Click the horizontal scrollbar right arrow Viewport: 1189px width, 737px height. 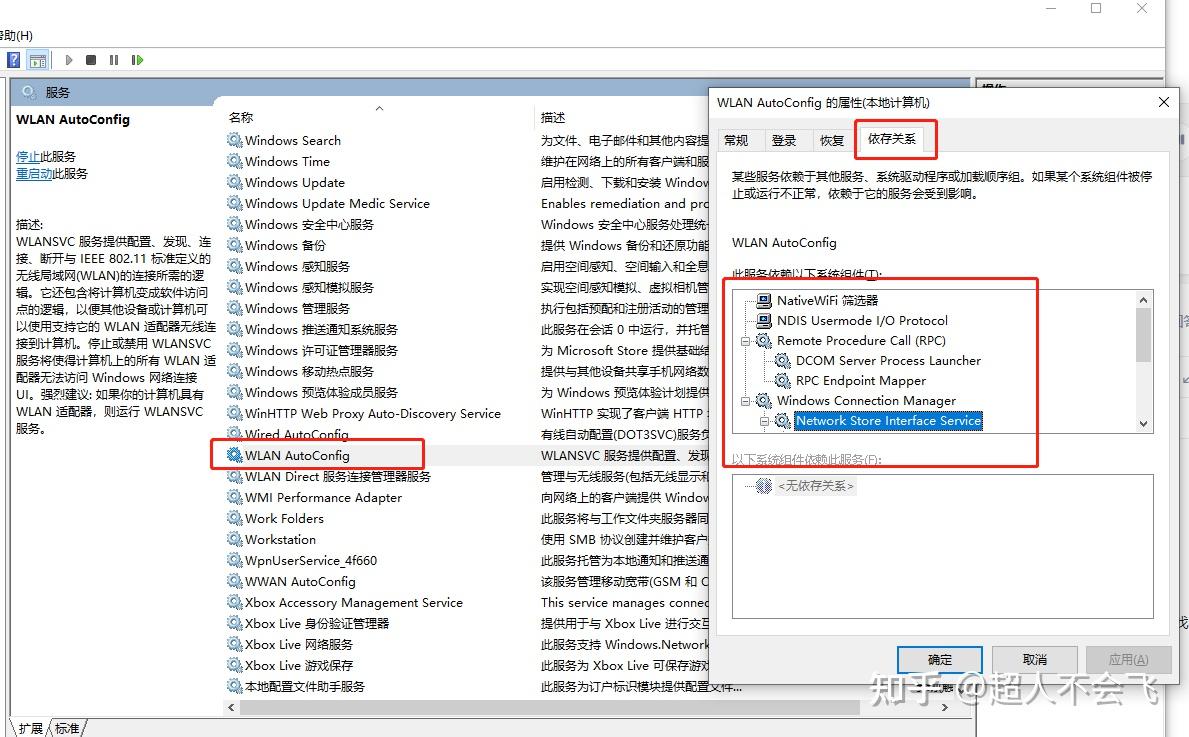coord(943,707)
